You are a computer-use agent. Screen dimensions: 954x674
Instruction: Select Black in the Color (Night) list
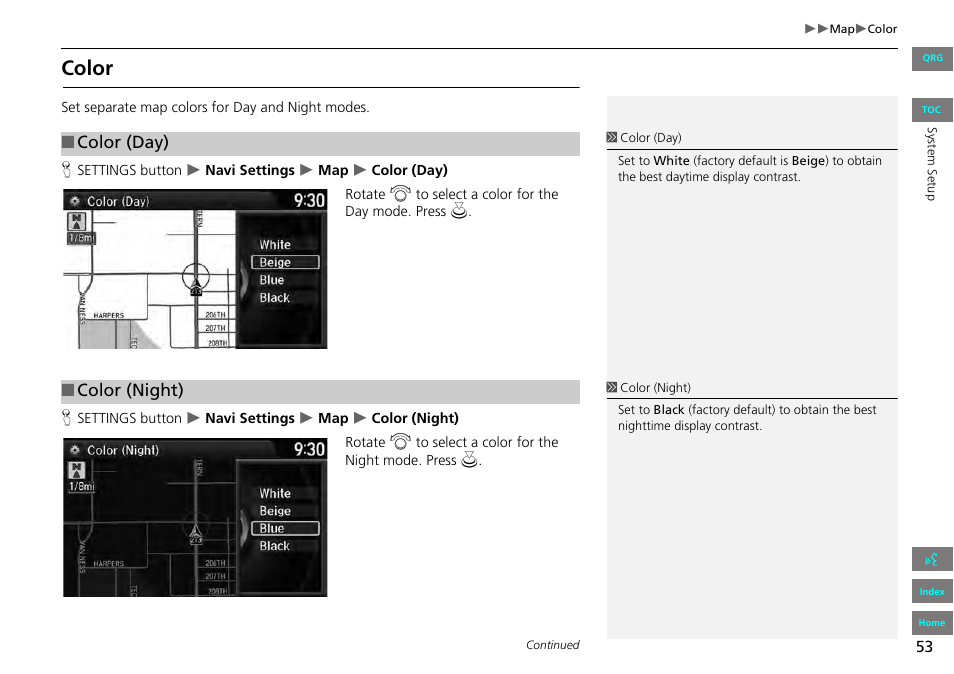274,546
